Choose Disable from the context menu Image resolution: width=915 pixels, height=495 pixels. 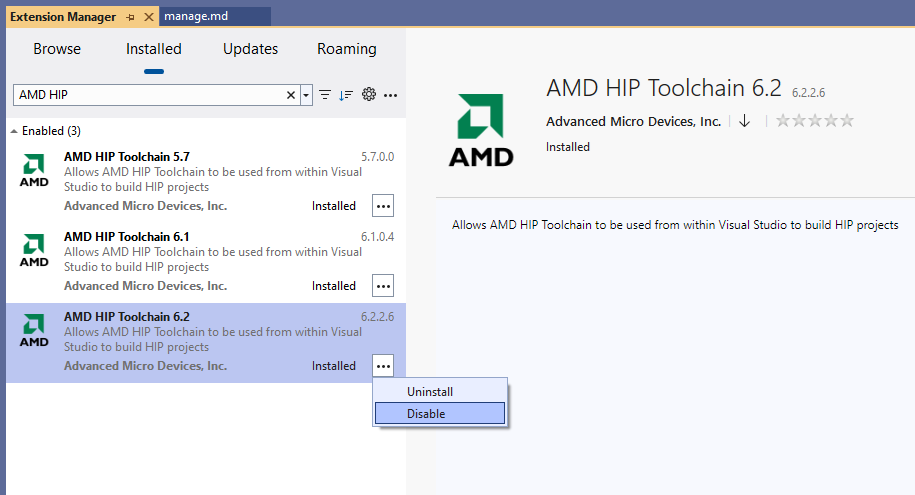point(426,414)
